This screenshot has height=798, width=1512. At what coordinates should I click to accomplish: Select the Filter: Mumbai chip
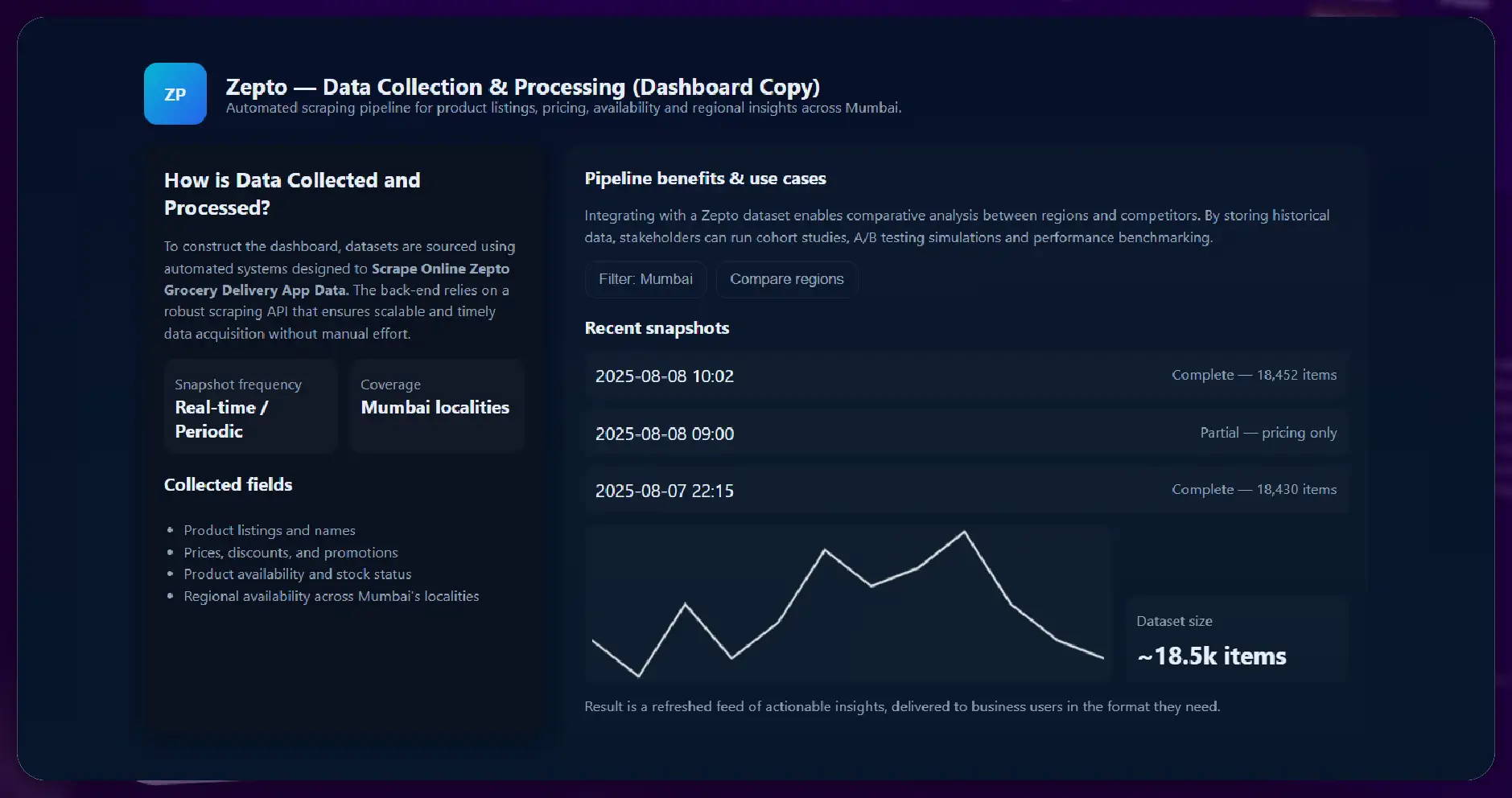click(x=645, y=279)
